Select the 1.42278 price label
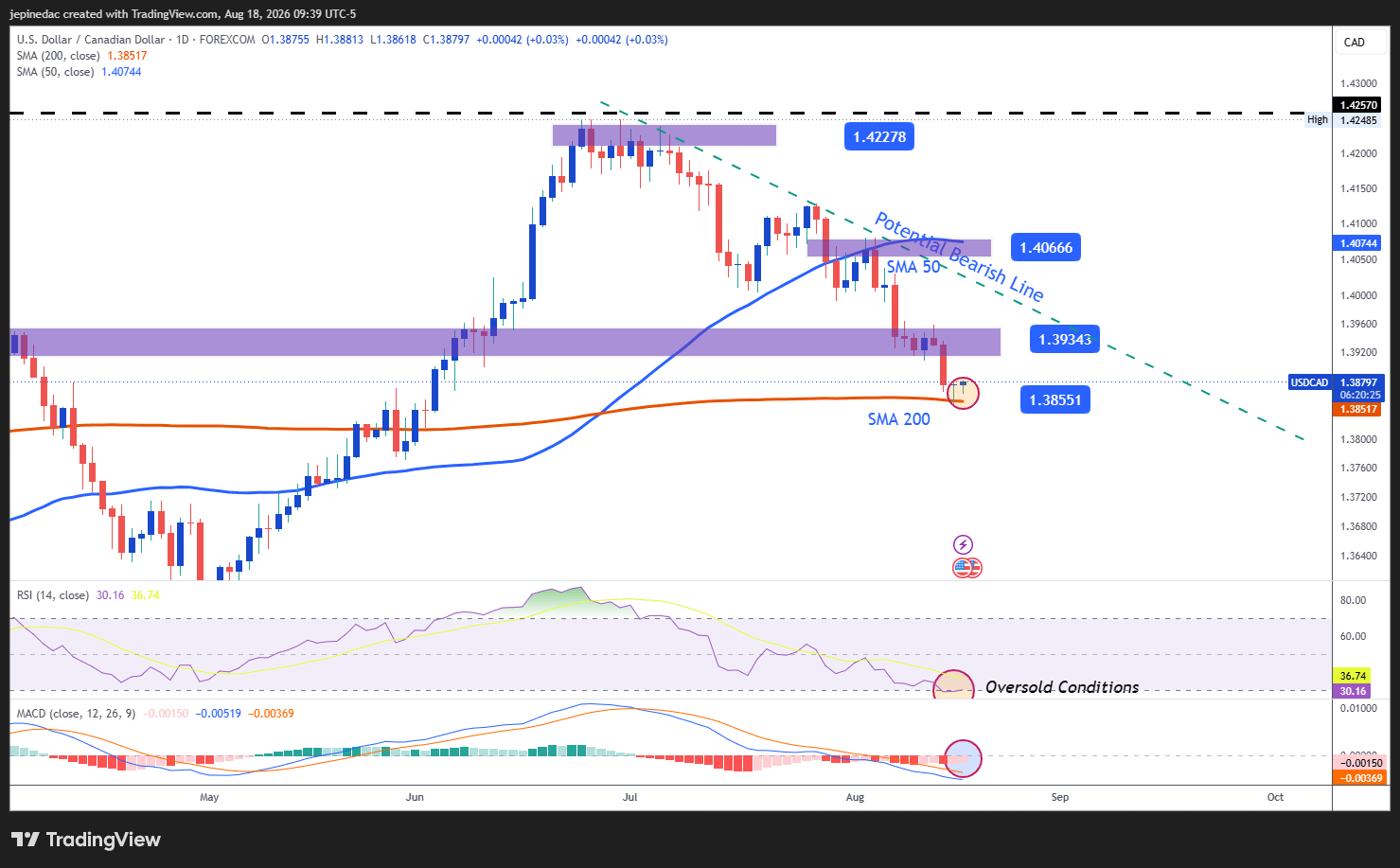The height and width of the screenshot is (868, 1400). pyautogui.click(x=879, y=137)
